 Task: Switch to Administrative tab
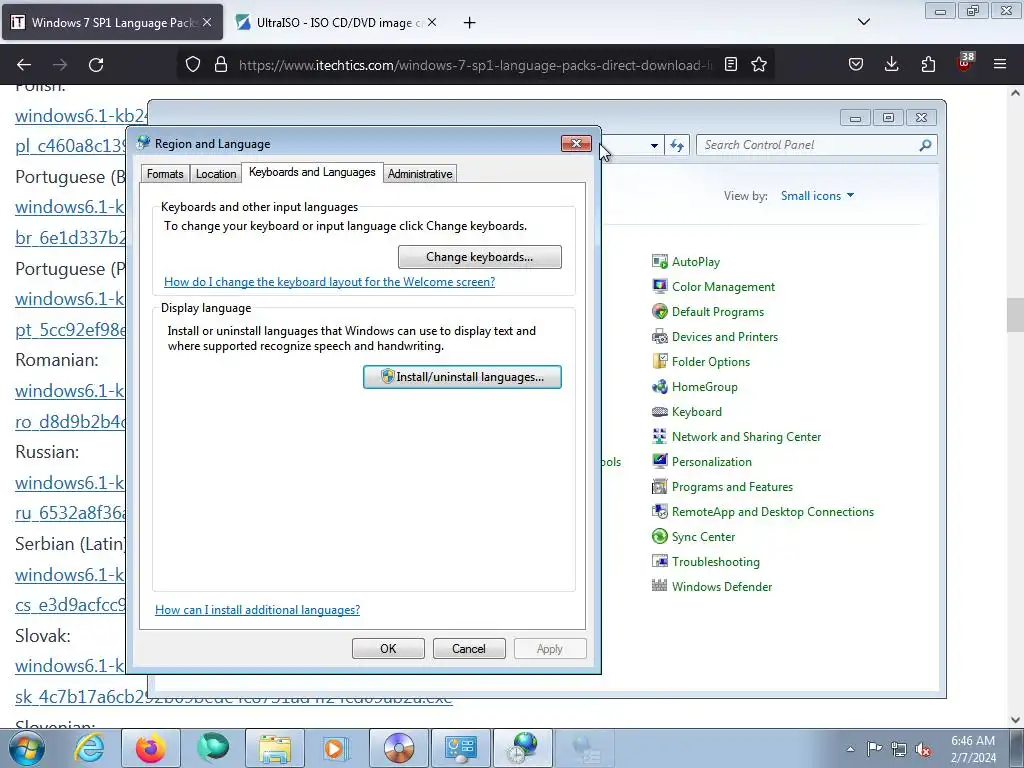[420, 174]
